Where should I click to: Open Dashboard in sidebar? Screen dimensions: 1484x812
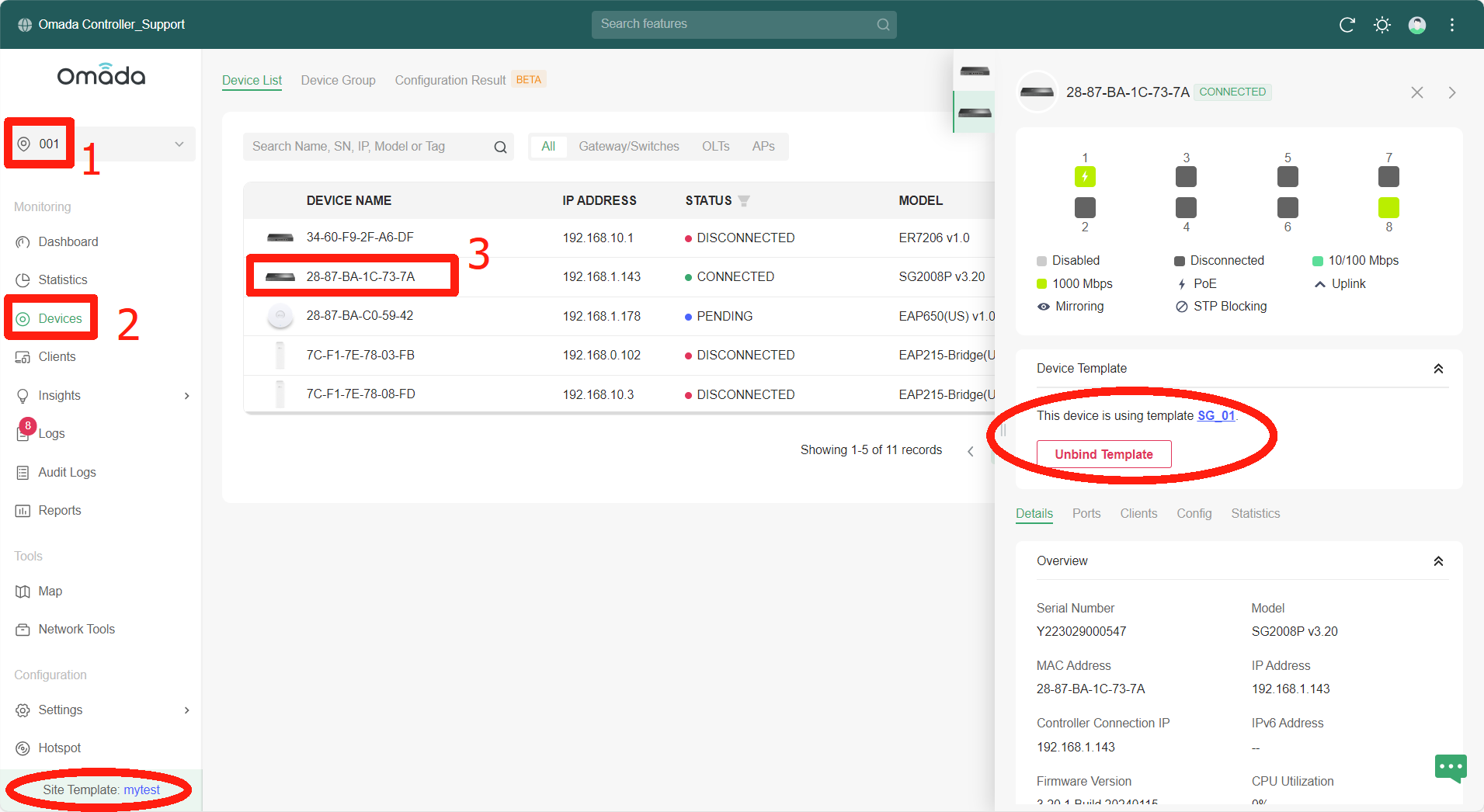click(68, 242)
